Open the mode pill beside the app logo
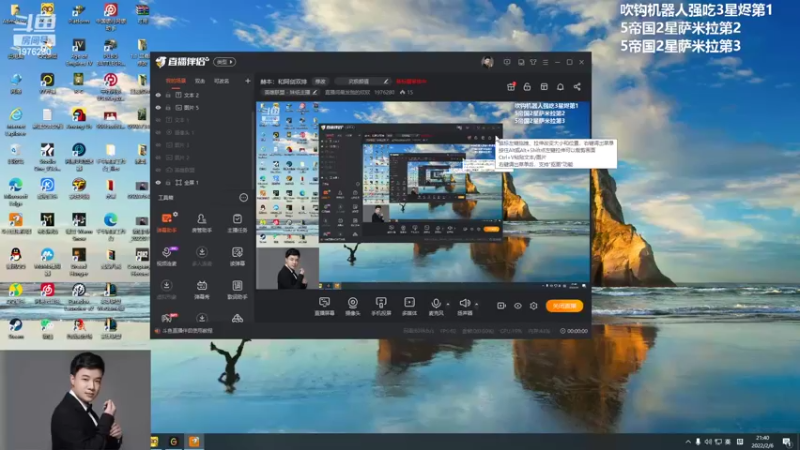Screen dimensions: 800x450 (224, 62)
